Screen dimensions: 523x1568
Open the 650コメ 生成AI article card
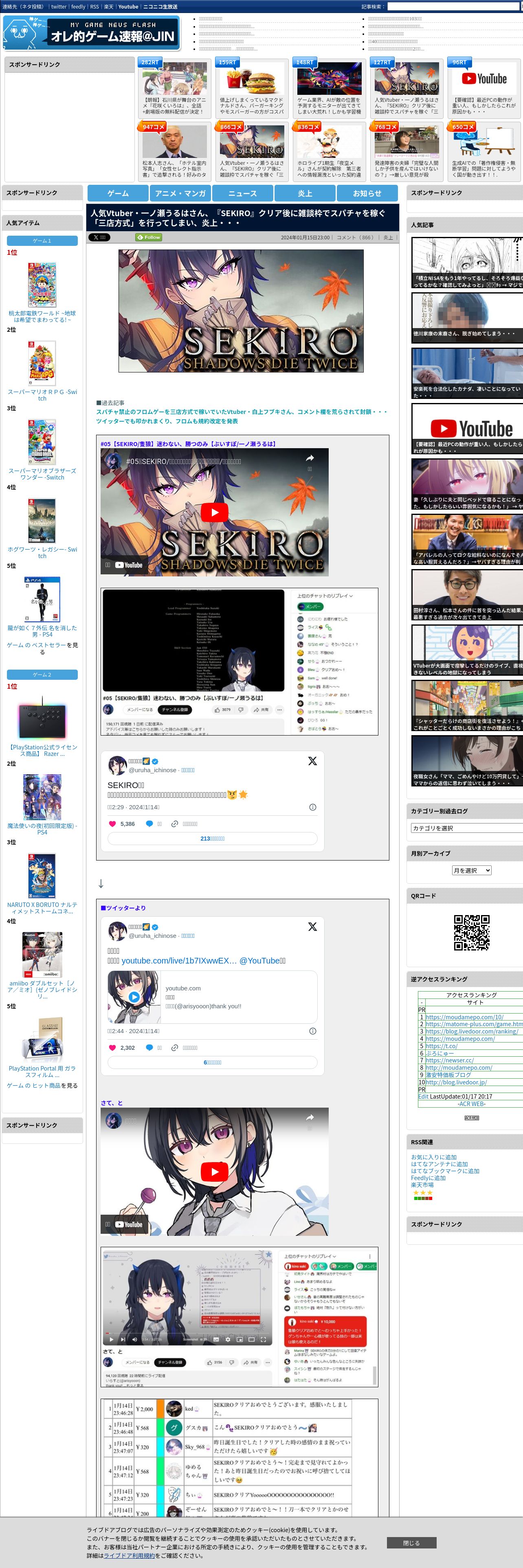483,151
